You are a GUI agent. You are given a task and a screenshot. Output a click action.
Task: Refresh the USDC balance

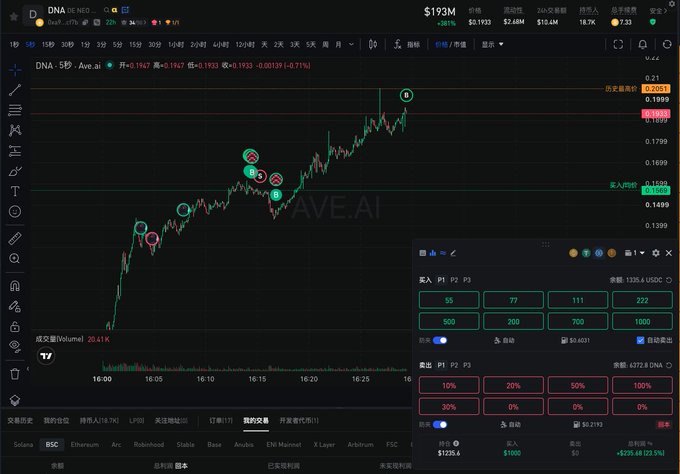(x=669, y=280)
